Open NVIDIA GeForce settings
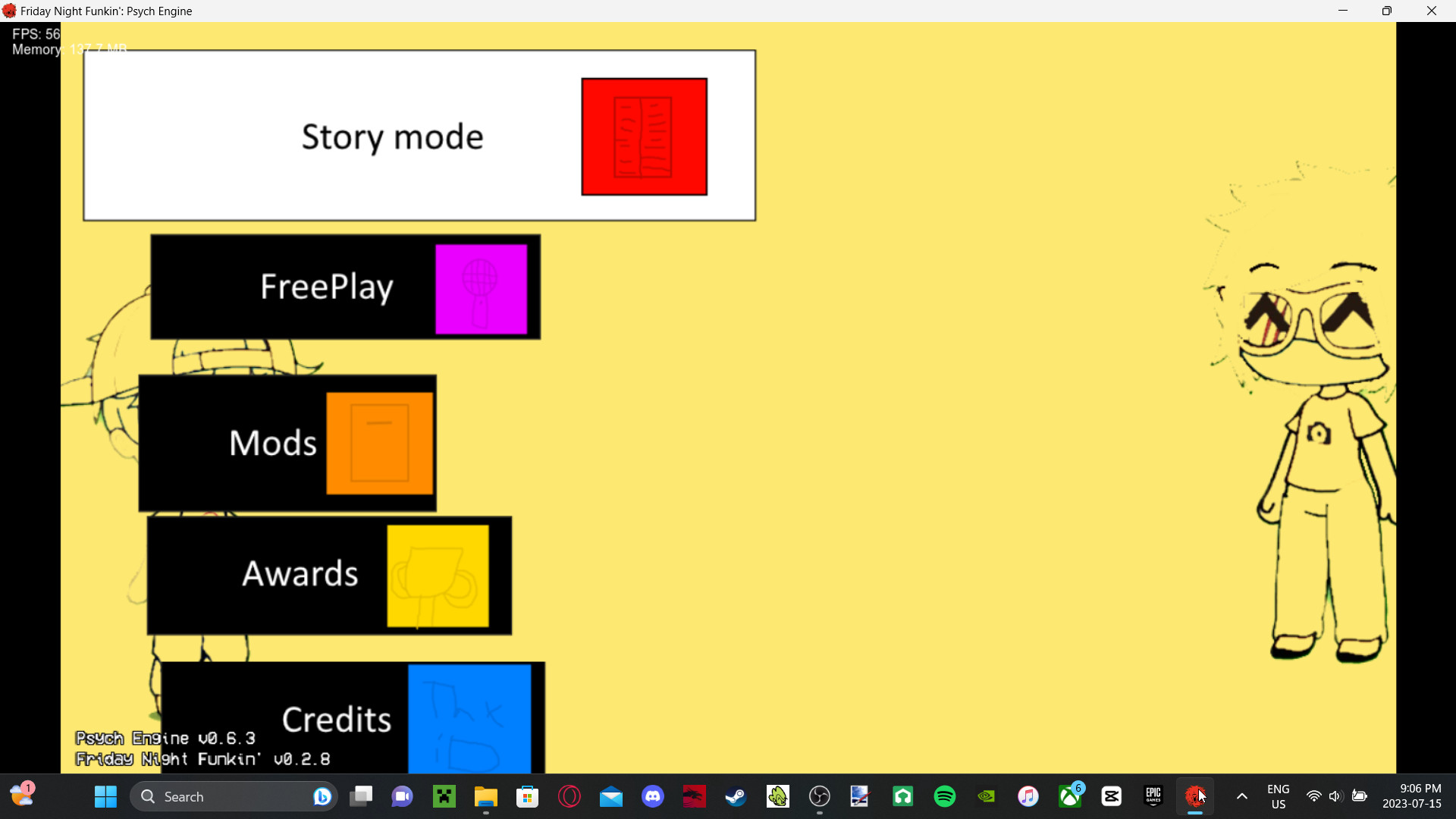Screen dimensions: 1456x819 pos(987,796)
